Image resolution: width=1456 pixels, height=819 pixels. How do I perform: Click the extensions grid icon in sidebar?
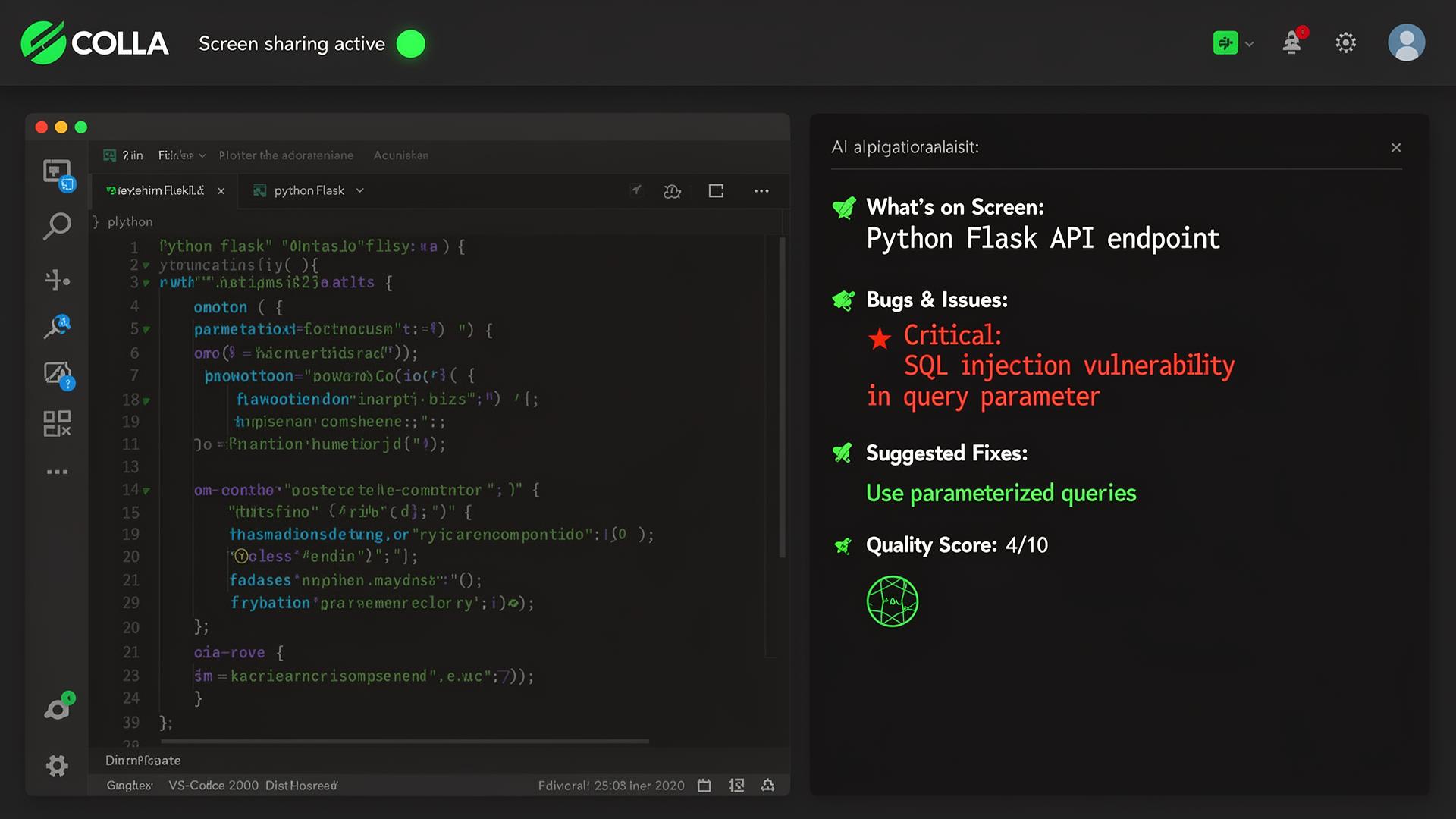click(x=57, y=424)
